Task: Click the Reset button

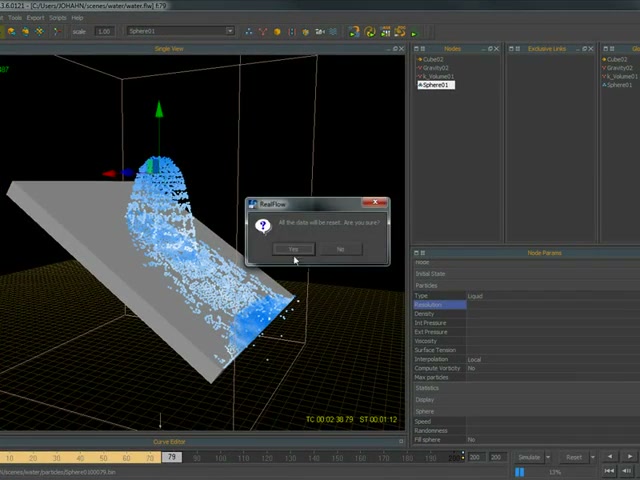Action: pos(573,457)
